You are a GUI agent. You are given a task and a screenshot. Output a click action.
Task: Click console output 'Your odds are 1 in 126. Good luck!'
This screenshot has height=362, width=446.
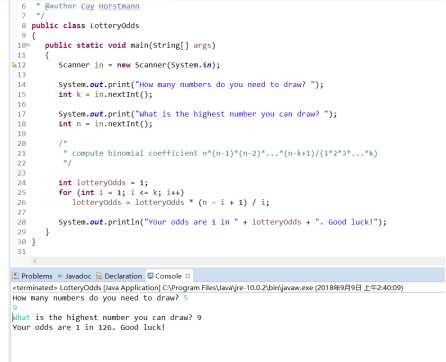tap(89, 327)
